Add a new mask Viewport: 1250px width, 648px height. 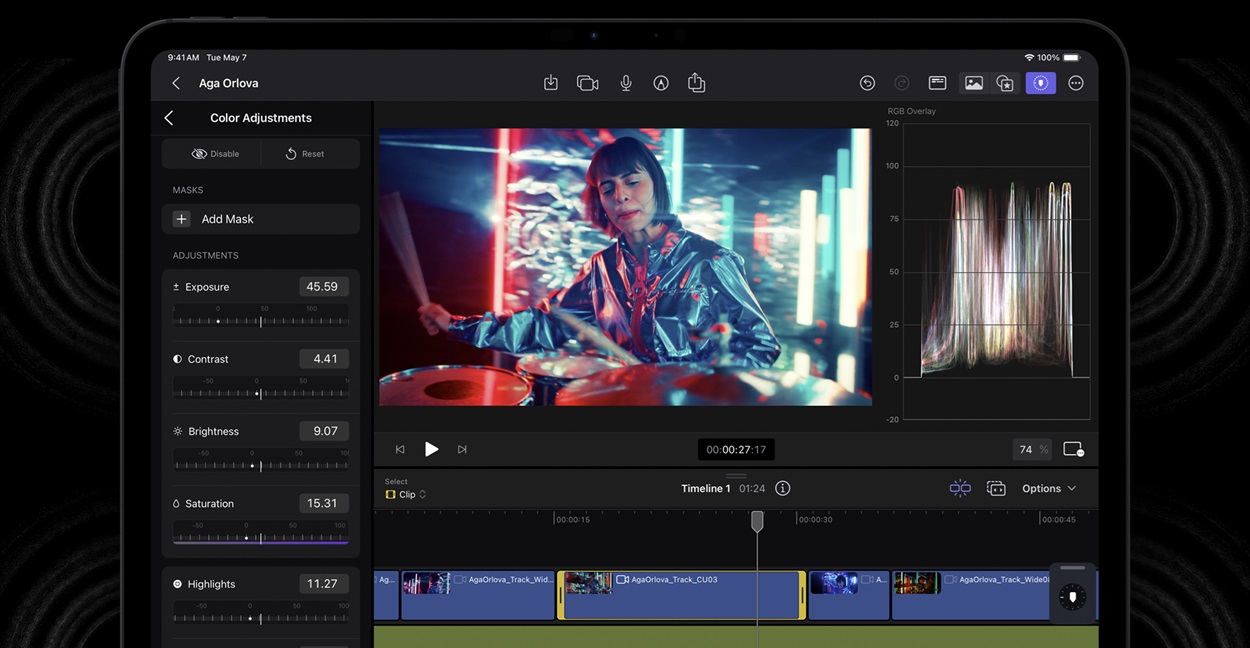click(x=261, y=219)
